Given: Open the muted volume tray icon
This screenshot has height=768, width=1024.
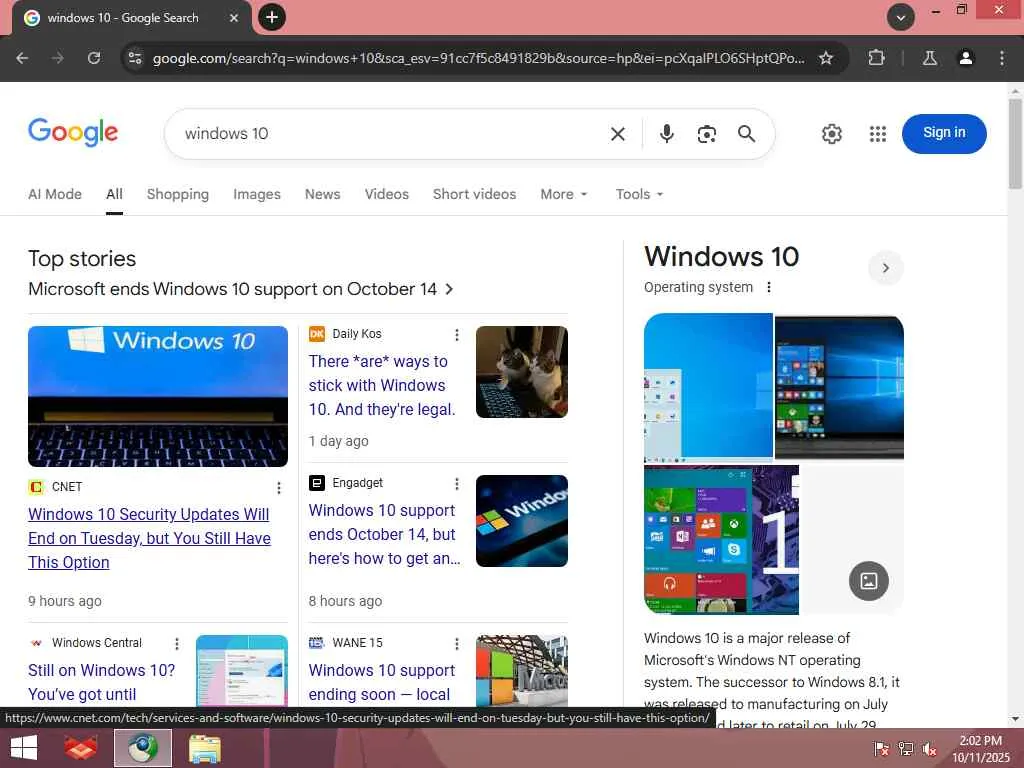Looking at the screenshot, I should (x=930, y=749).
